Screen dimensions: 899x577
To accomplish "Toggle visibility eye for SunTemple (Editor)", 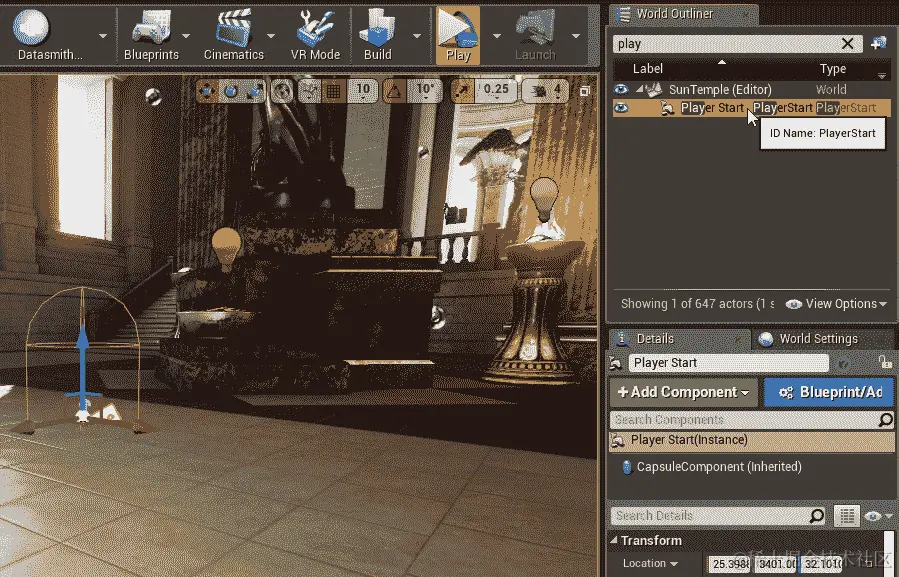I will click(x=621, y=89).
